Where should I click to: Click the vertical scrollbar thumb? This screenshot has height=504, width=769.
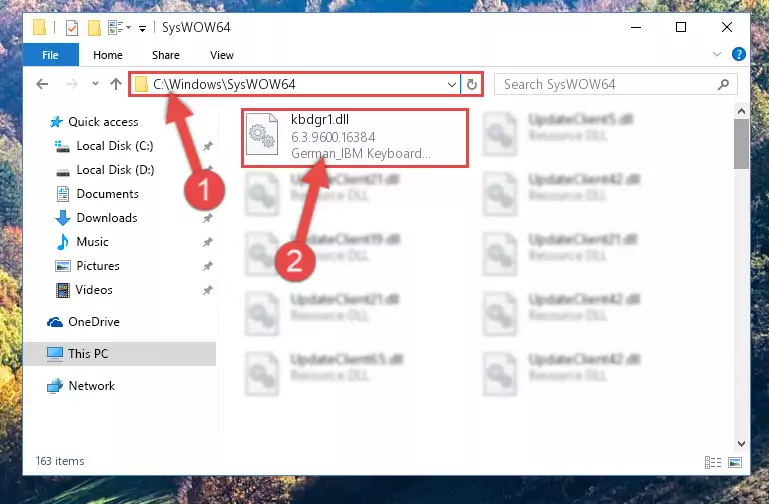741,144
